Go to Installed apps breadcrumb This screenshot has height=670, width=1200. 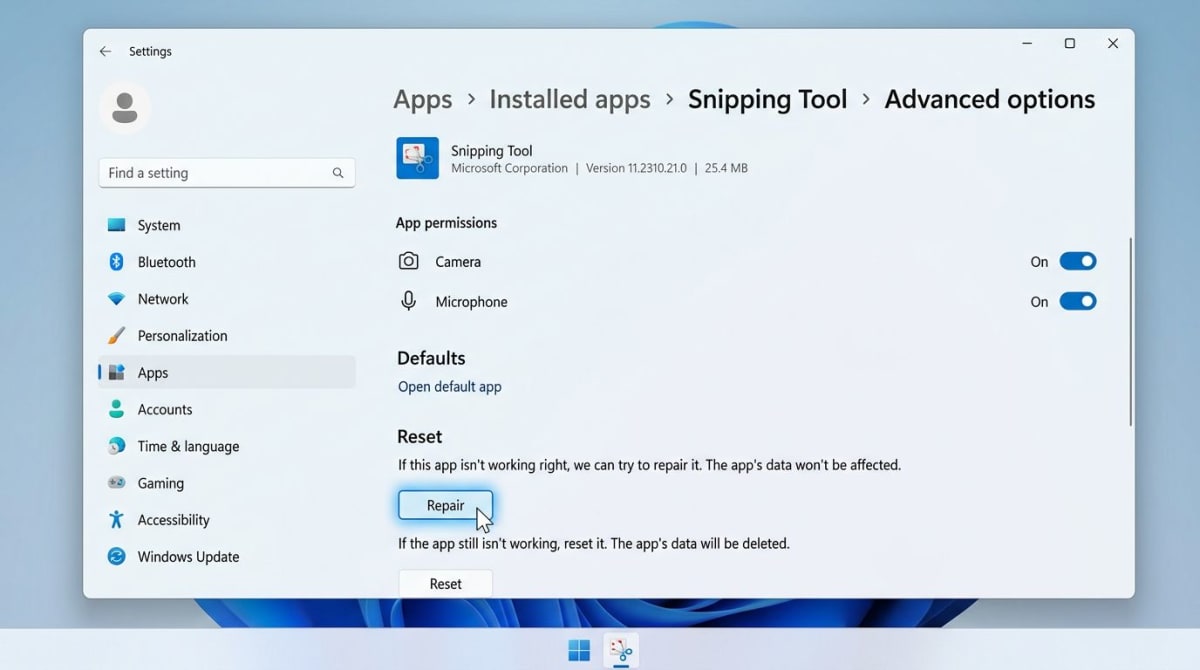pyautogui.click(x=570, y=100)
